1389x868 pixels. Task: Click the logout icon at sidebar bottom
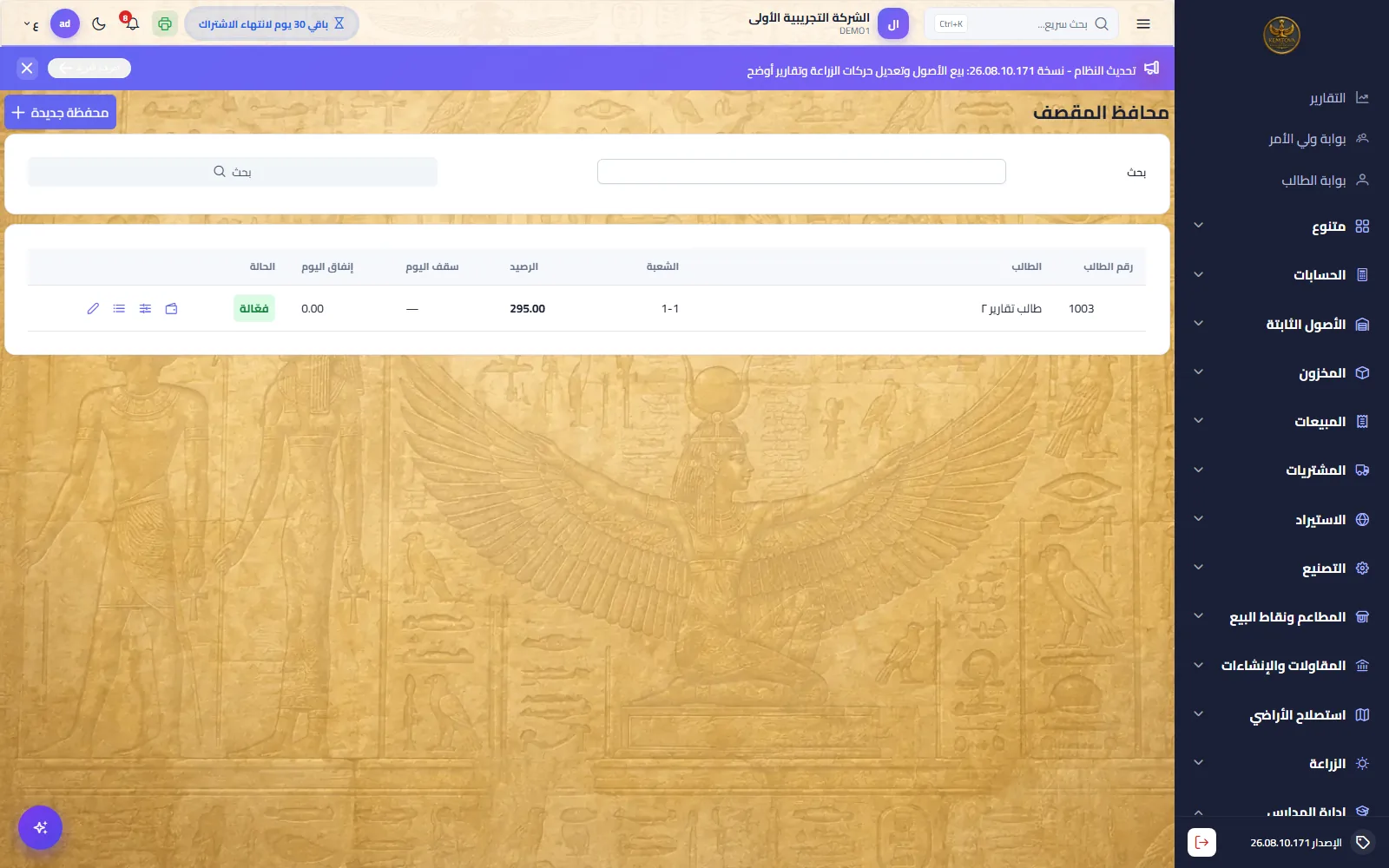tap(1201, 842)
